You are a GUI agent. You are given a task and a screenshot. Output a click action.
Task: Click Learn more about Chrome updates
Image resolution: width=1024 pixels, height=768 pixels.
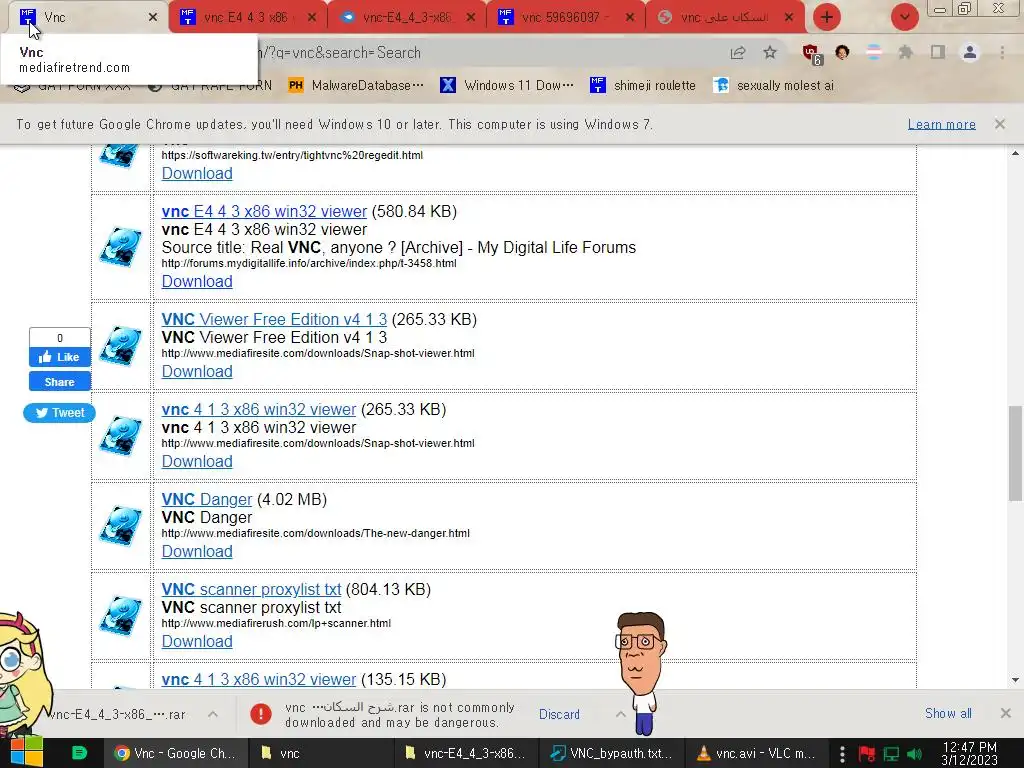941,124
